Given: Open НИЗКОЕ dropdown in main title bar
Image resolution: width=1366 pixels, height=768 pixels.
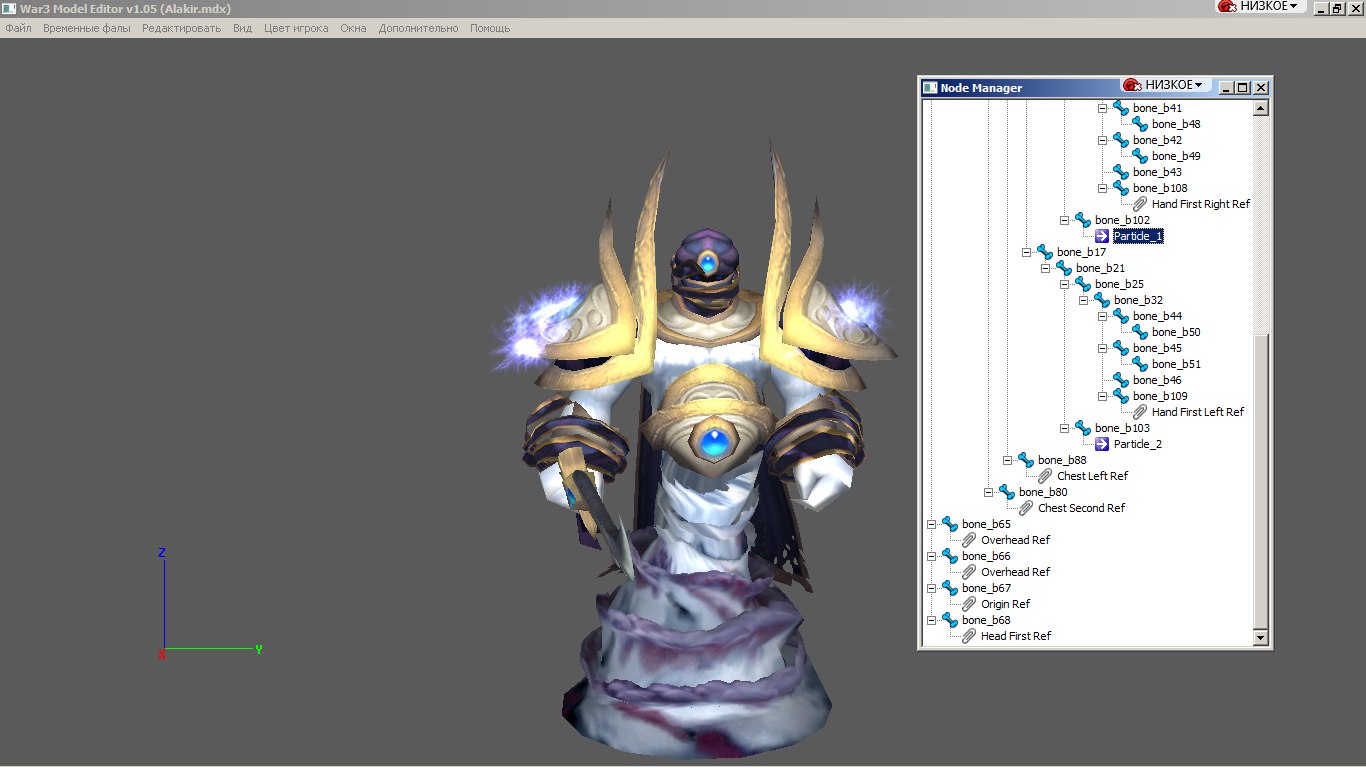Looking at the screenshot, I should pos(1259,6).
